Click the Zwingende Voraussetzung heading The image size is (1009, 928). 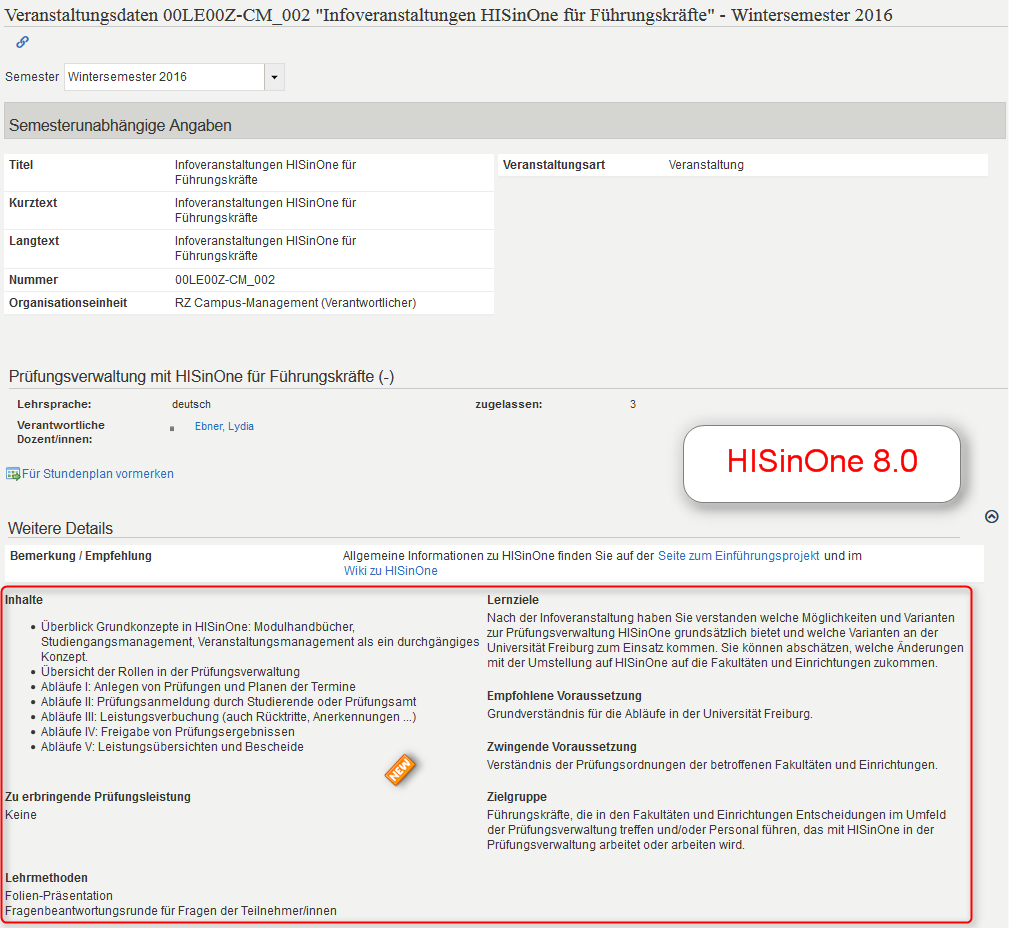562,747
